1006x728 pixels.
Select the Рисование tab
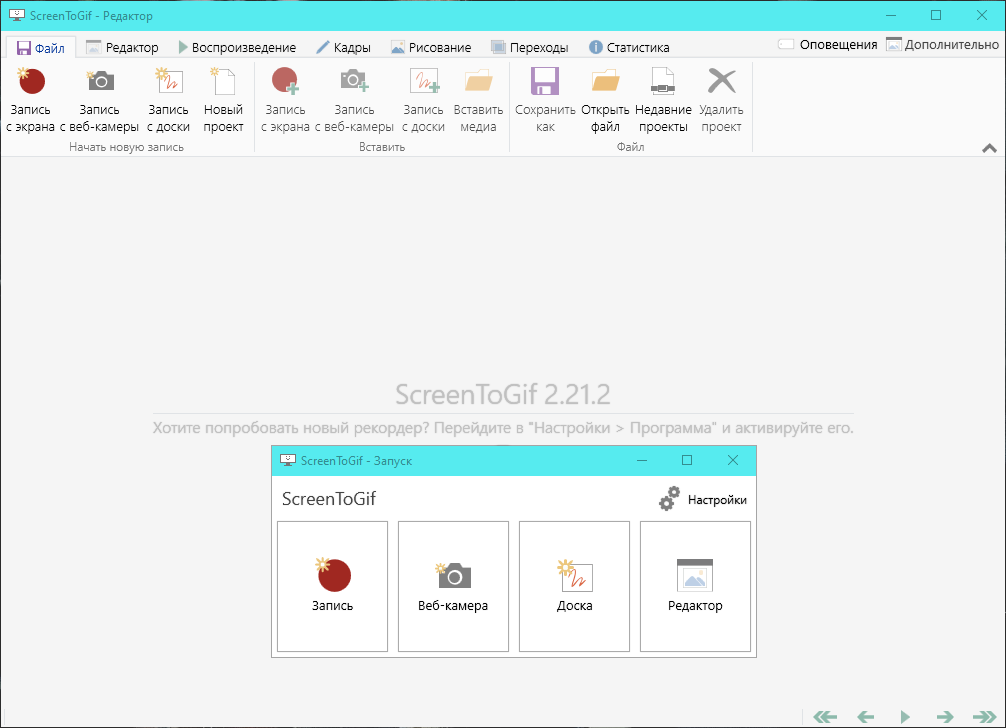click(431, 47)
